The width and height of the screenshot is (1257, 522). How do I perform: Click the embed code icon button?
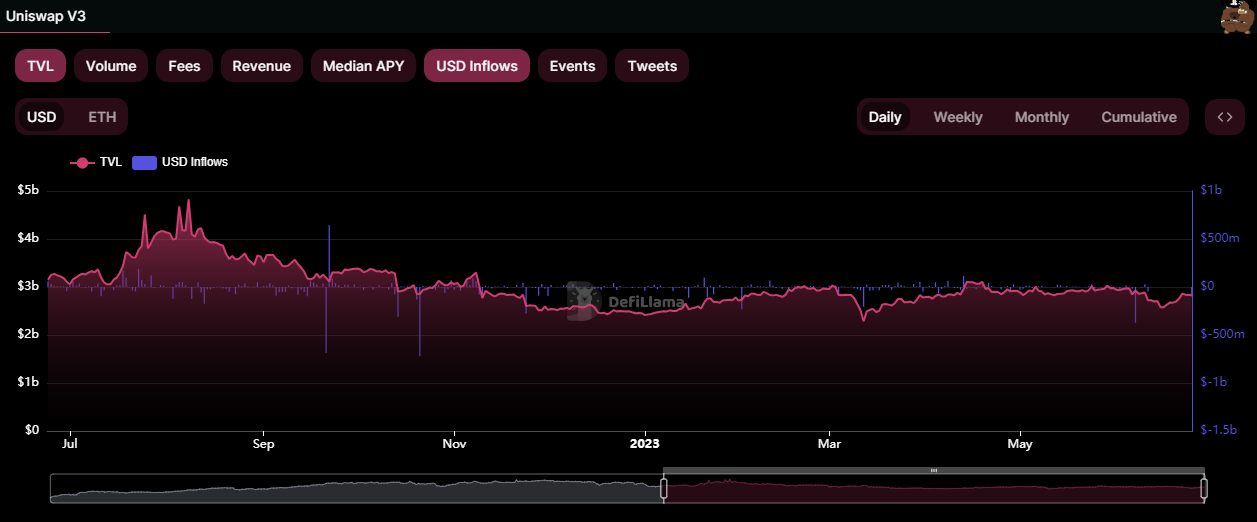pos(1225,117)
